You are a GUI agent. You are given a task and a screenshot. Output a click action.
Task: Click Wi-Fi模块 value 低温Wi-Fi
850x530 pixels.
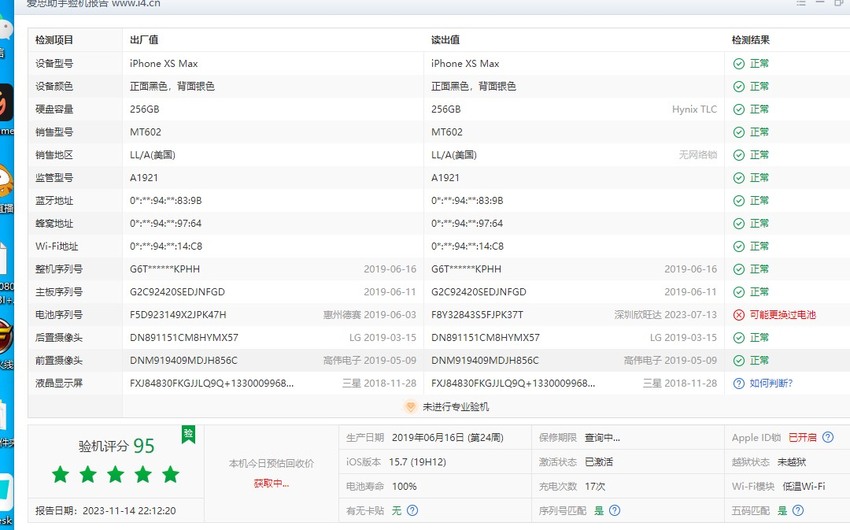(x=804, y=487)
